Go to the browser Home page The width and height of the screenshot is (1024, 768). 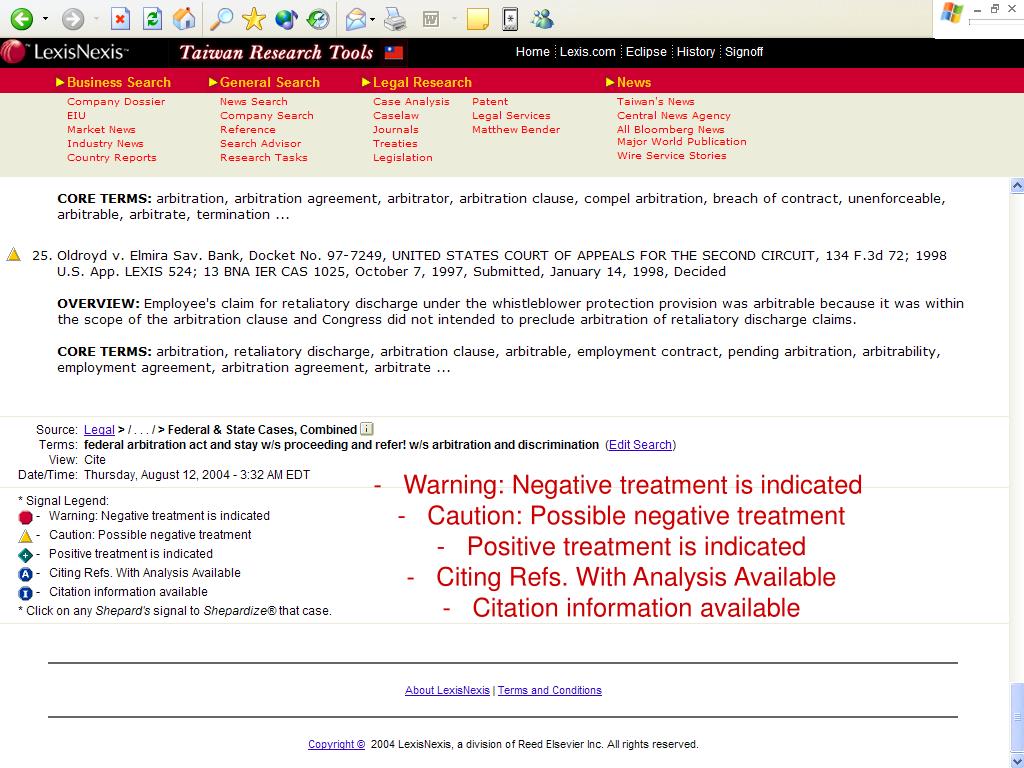tap(184, 18)
